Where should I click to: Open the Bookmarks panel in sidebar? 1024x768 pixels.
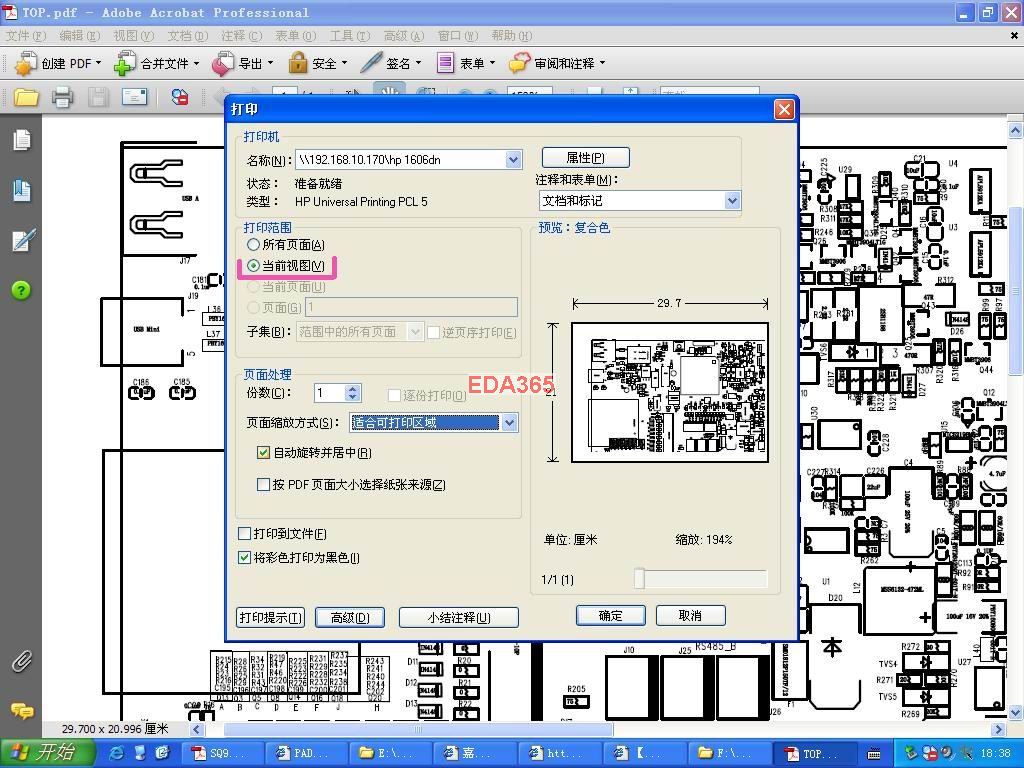tap(22, 190)
